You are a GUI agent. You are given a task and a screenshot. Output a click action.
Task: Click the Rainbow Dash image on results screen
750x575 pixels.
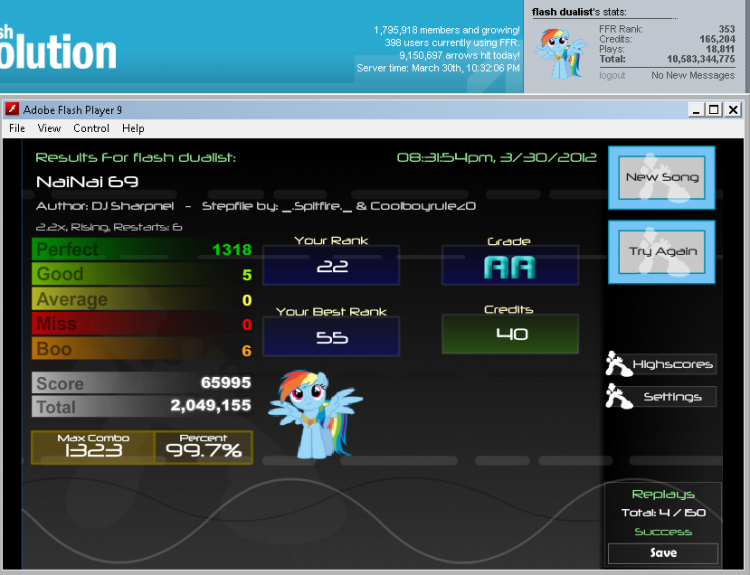click(315, 414)
